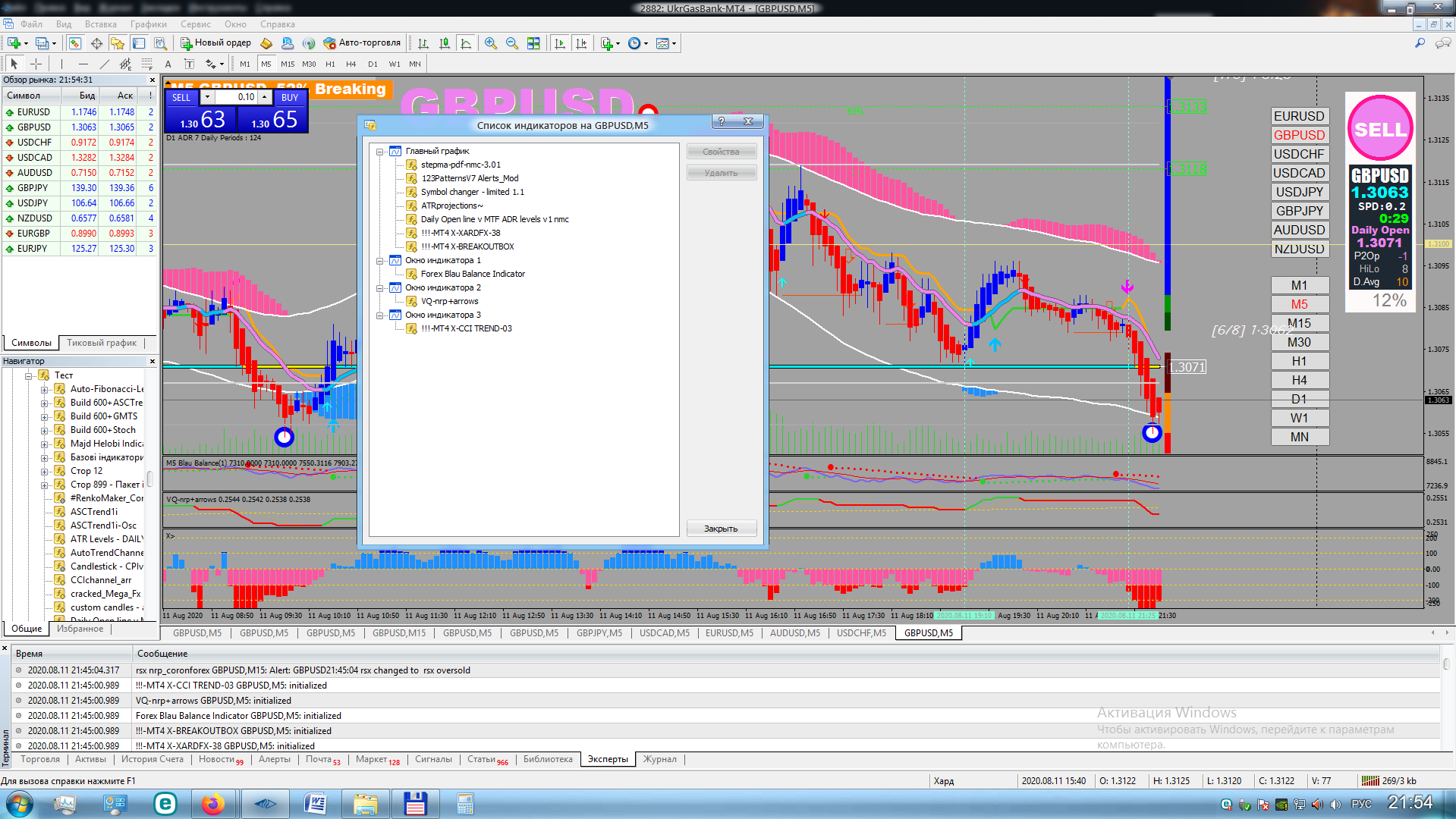
Task: Select the Fibonacci retracement drawing tool
Action: (x=147, y=64)
